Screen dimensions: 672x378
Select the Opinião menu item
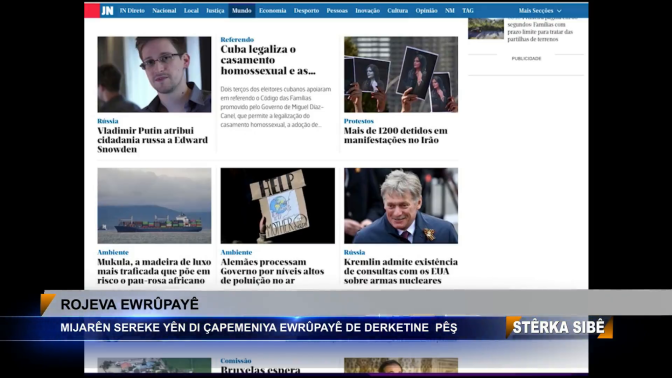coord(426,11)
